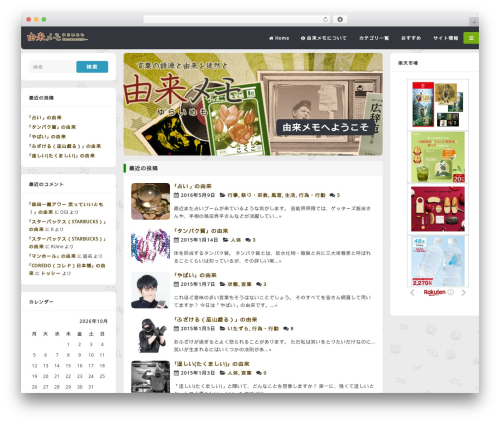Click crystal ball thumbnail of 「占い」 post
This screenshot has width=500, height=423.
tap(150, 201)
